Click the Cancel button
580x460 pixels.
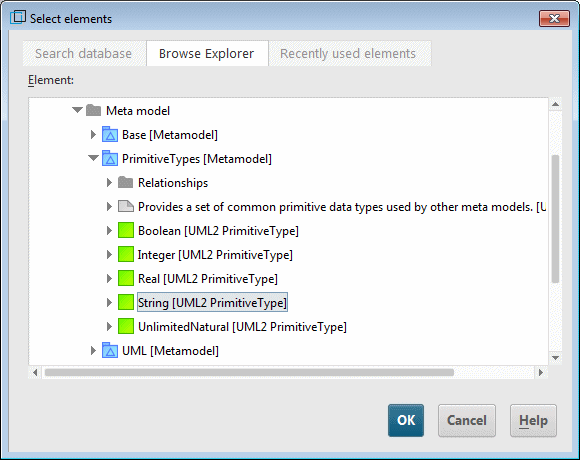467,420
